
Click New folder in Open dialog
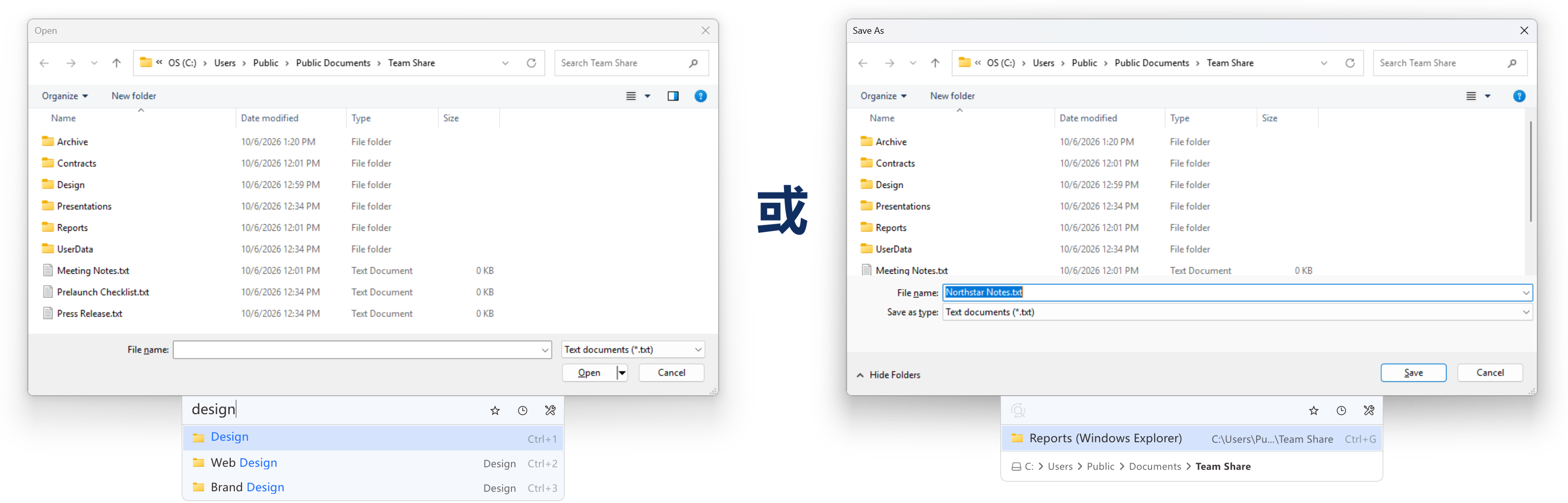pyautogui.click(x=133, y=96)
